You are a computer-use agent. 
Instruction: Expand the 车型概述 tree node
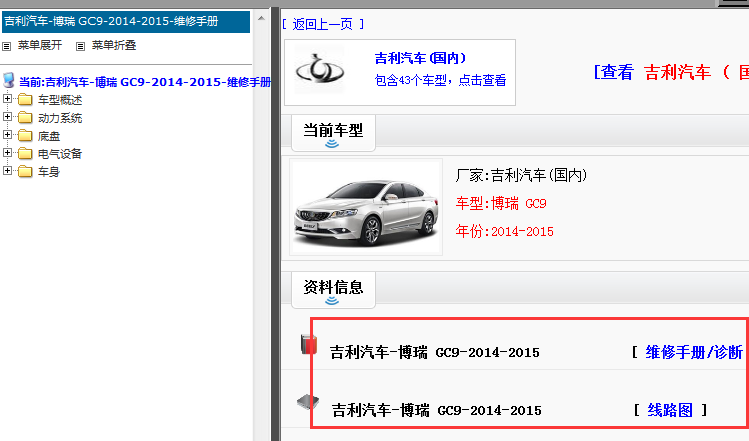7,99
